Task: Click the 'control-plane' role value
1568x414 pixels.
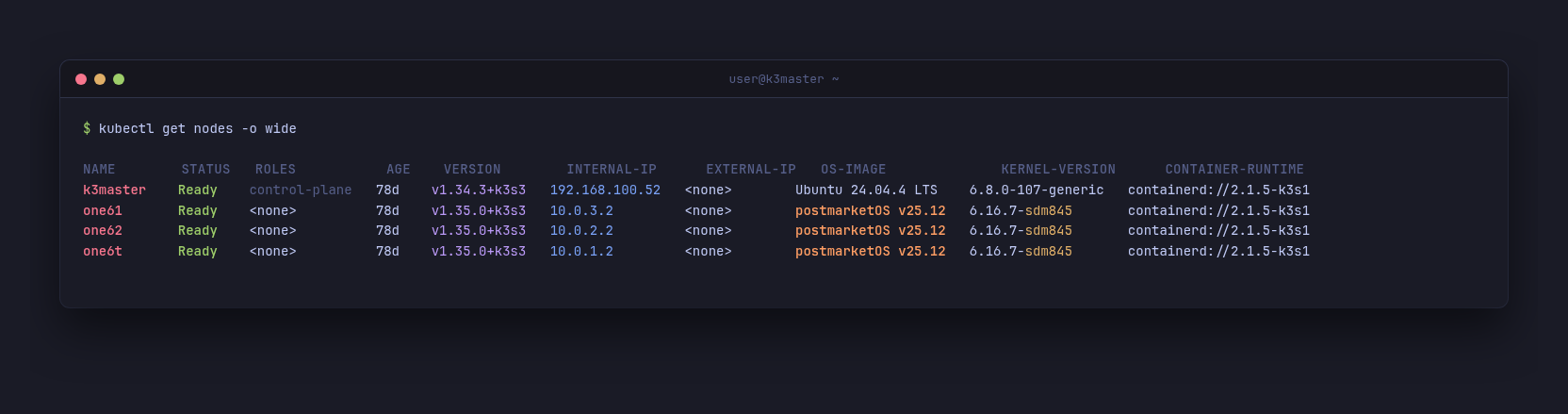Action: 301,190
